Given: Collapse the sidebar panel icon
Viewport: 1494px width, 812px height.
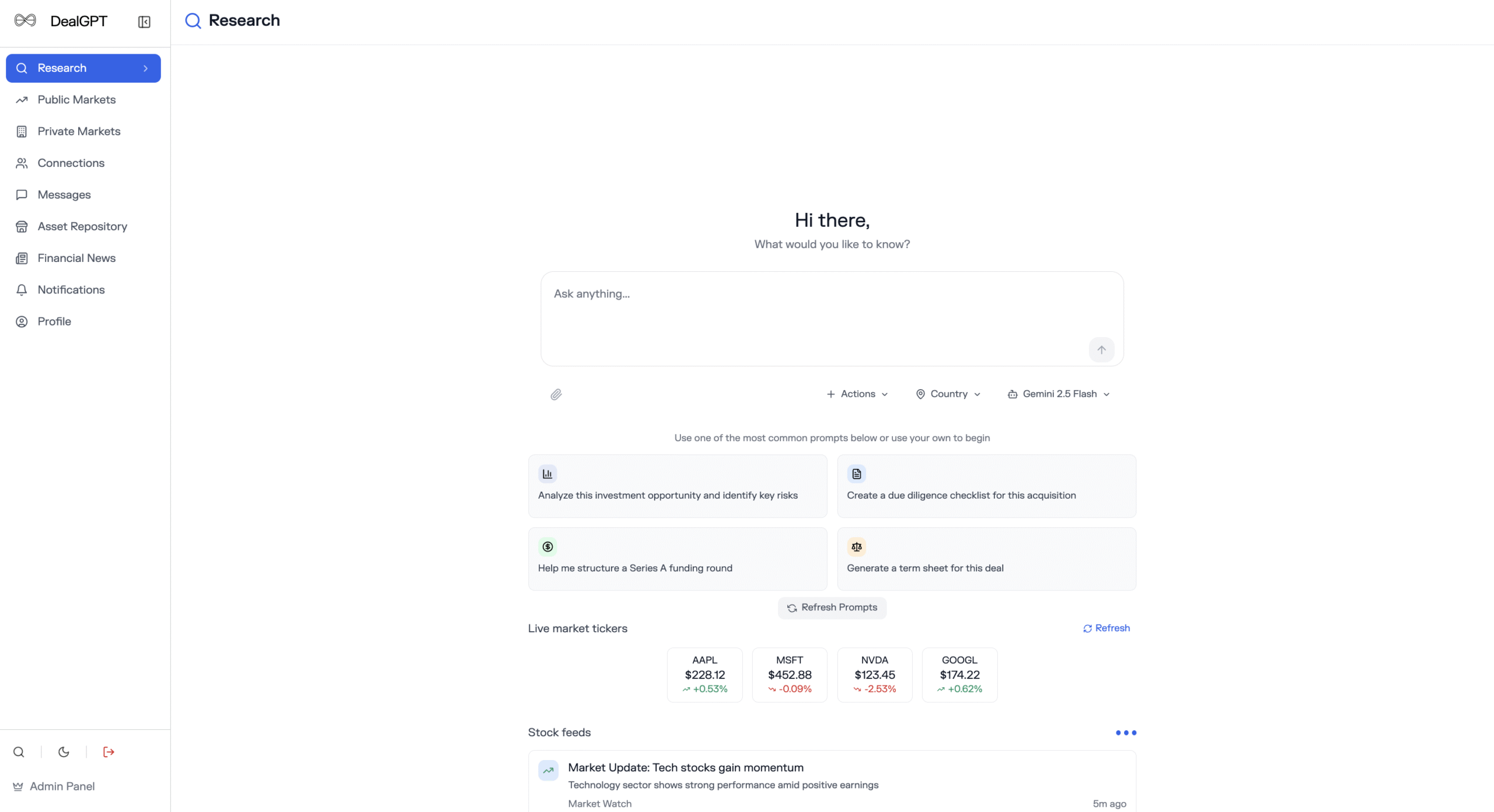Looking at the screenshot, I should (144, 22).
